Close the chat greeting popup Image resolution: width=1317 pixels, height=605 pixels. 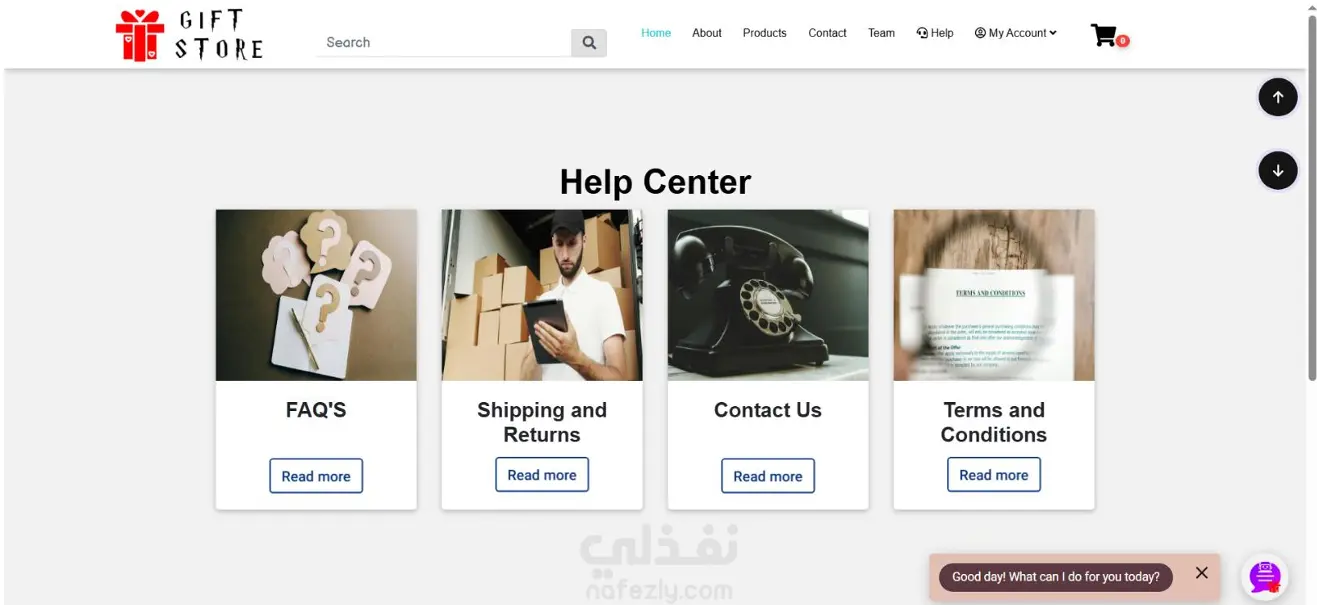(x=1201, y=573)
